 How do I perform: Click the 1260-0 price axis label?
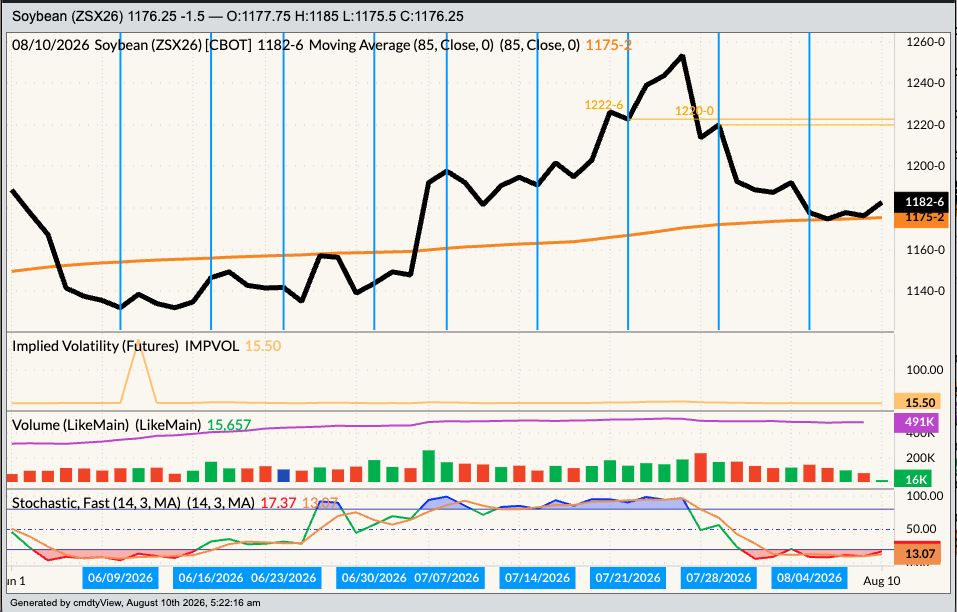(925, 42)
